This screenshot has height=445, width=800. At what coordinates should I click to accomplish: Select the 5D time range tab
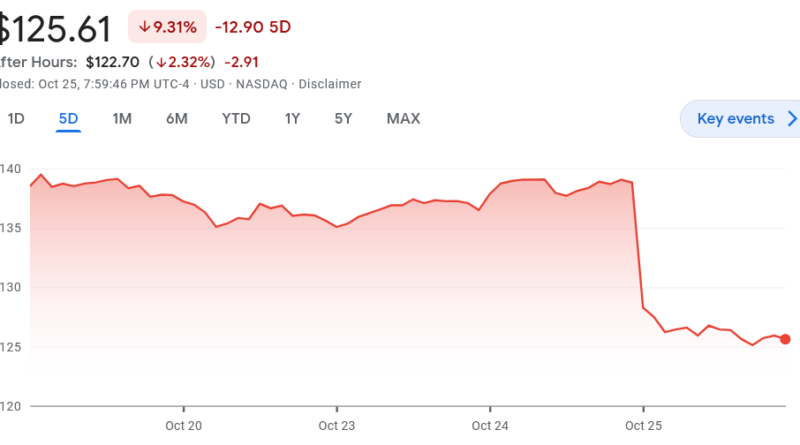tap(68, 119)
